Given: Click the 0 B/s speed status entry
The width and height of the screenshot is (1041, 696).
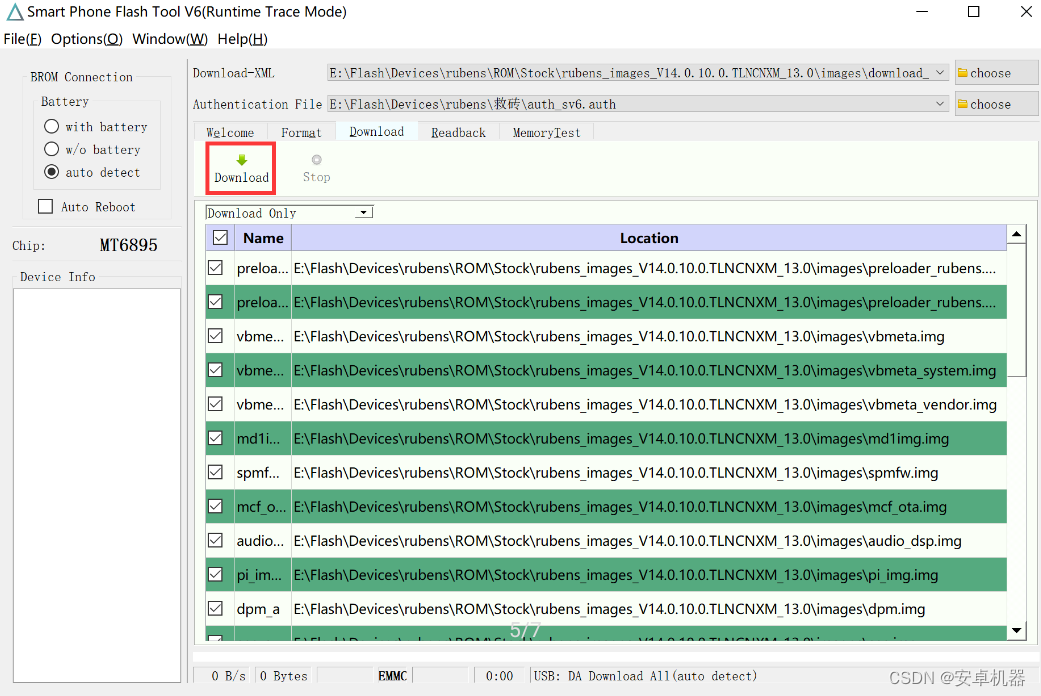Looking at the screenshot, I should (x=228, y=675).
